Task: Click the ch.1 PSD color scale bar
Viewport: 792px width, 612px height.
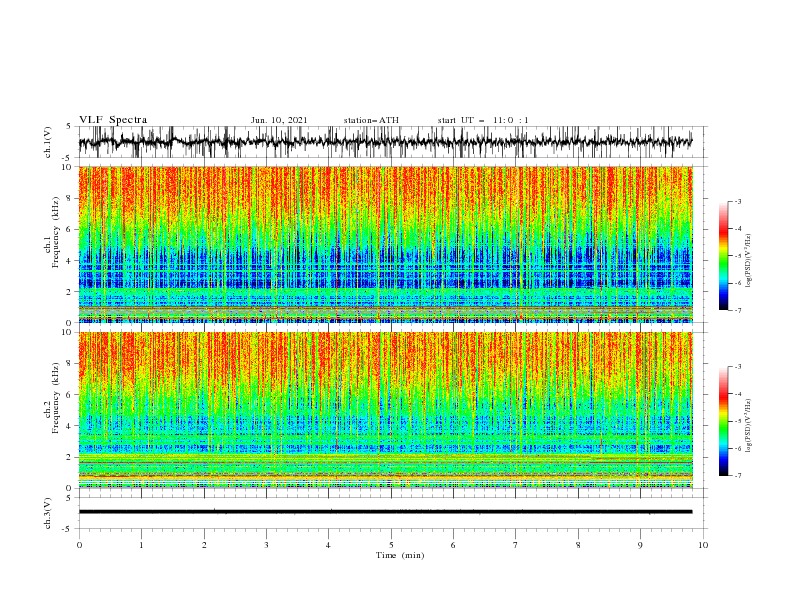Action: click(x=723, y=255)
